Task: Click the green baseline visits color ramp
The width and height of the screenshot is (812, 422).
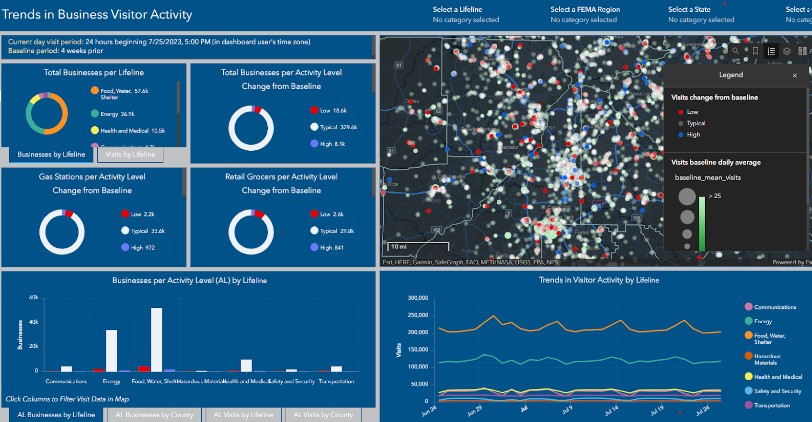Action: [x=702, y=223]
